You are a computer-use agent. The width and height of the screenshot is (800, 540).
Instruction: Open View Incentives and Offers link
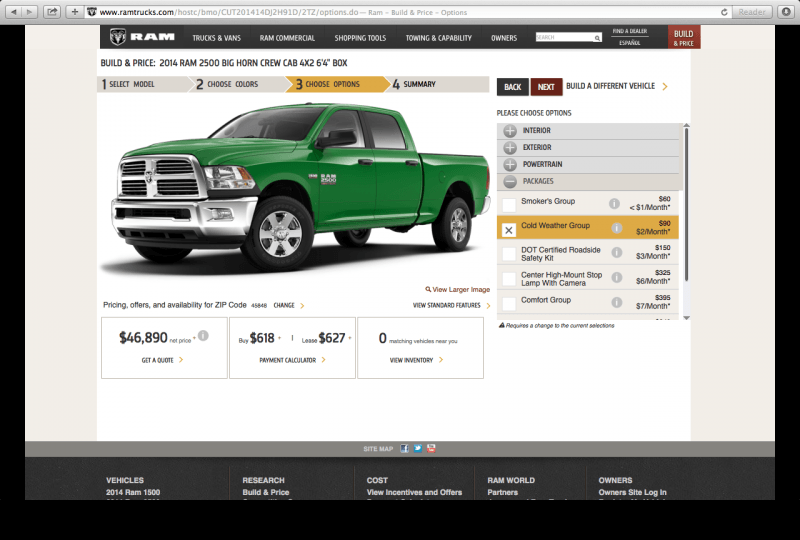414,493
